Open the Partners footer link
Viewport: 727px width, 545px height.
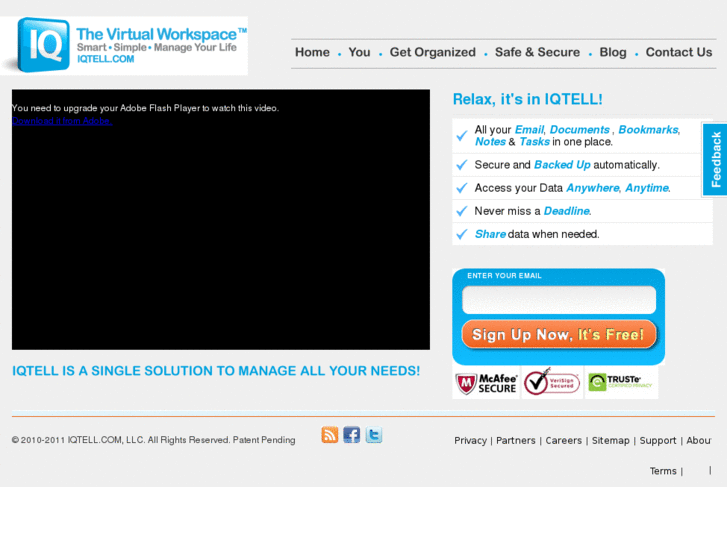pyautogui.click(x=516, y=441)
